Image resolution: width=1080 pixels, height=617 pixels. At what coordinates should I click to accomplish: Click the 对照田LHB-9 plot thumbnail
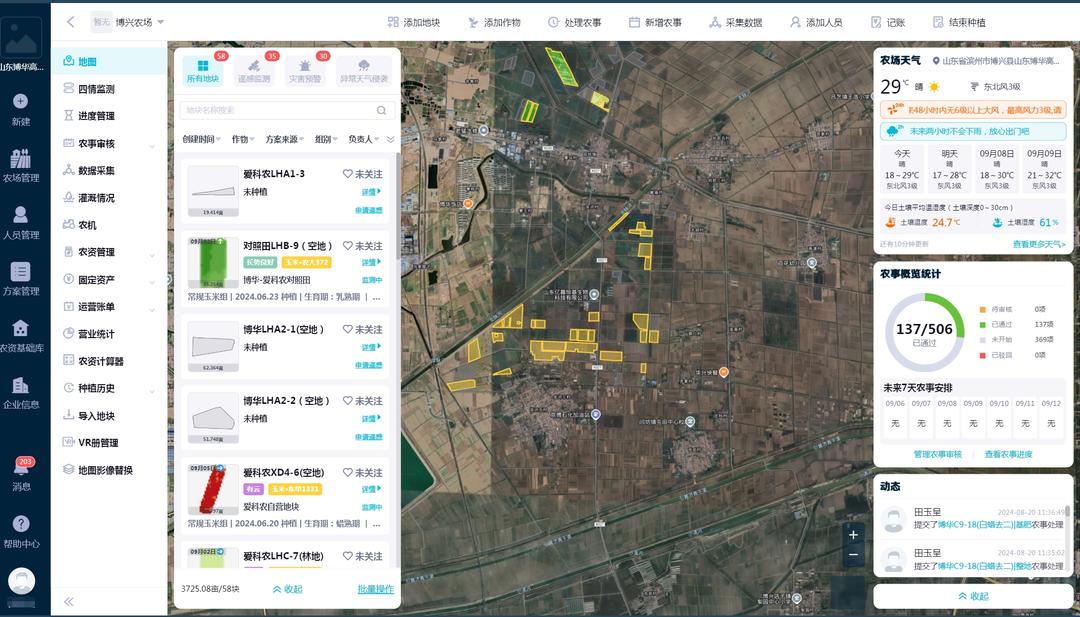(212, 263)
